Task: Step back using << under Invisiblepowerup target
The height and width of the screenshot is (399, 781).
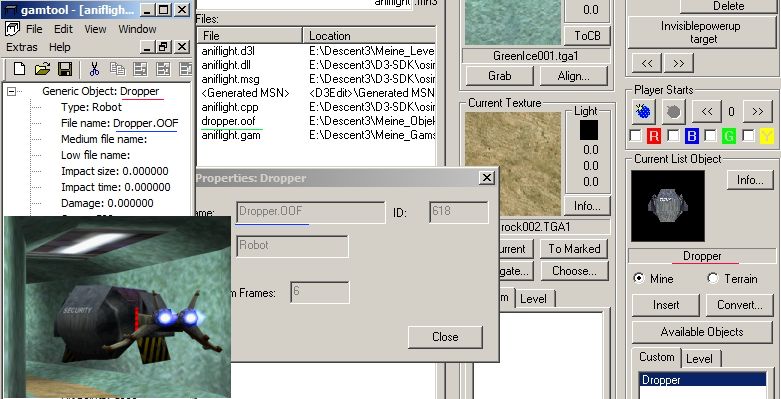Action: pos(647,63)
